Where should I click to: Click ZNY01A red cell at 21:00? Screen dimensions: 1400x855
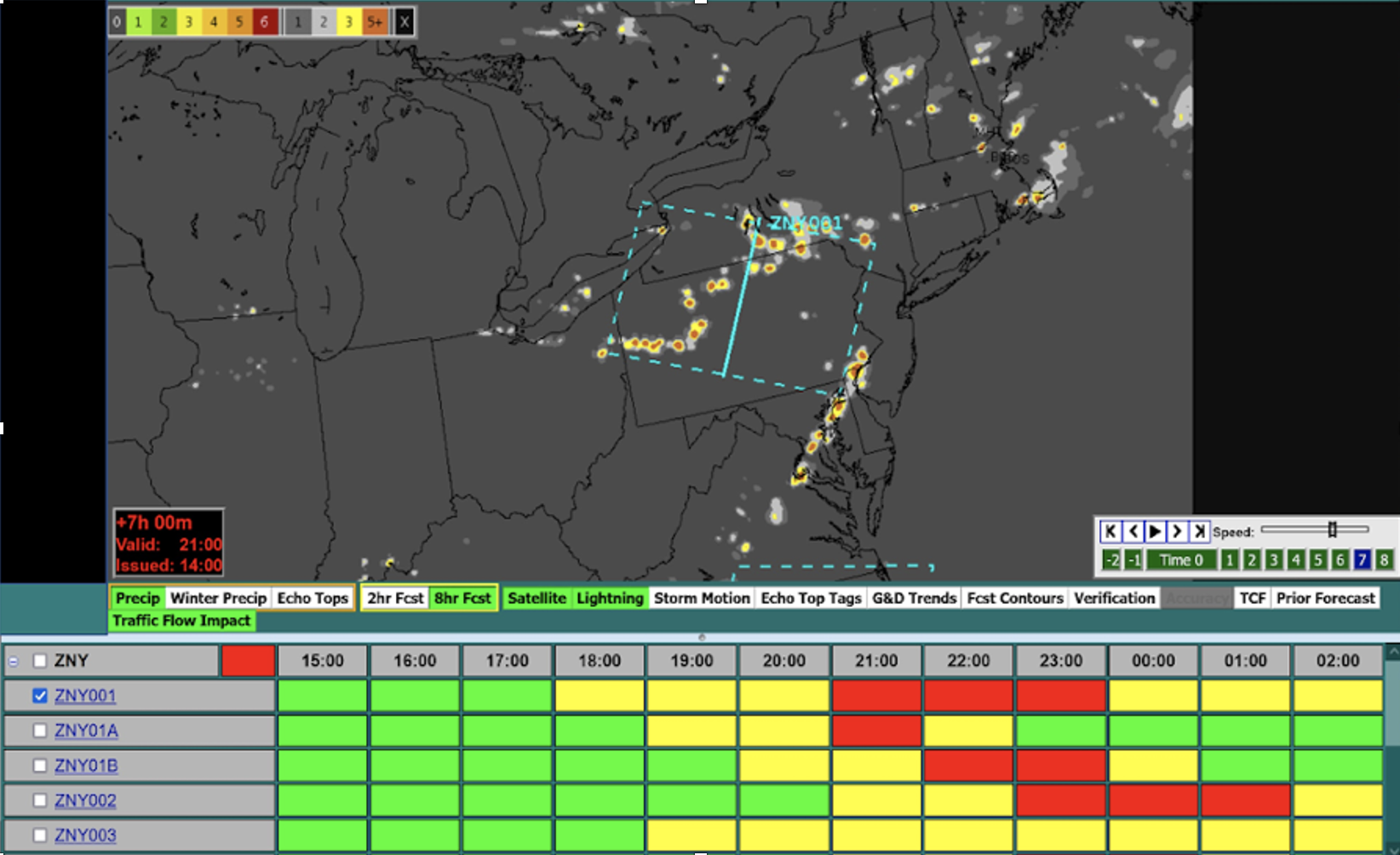[876, 731]
